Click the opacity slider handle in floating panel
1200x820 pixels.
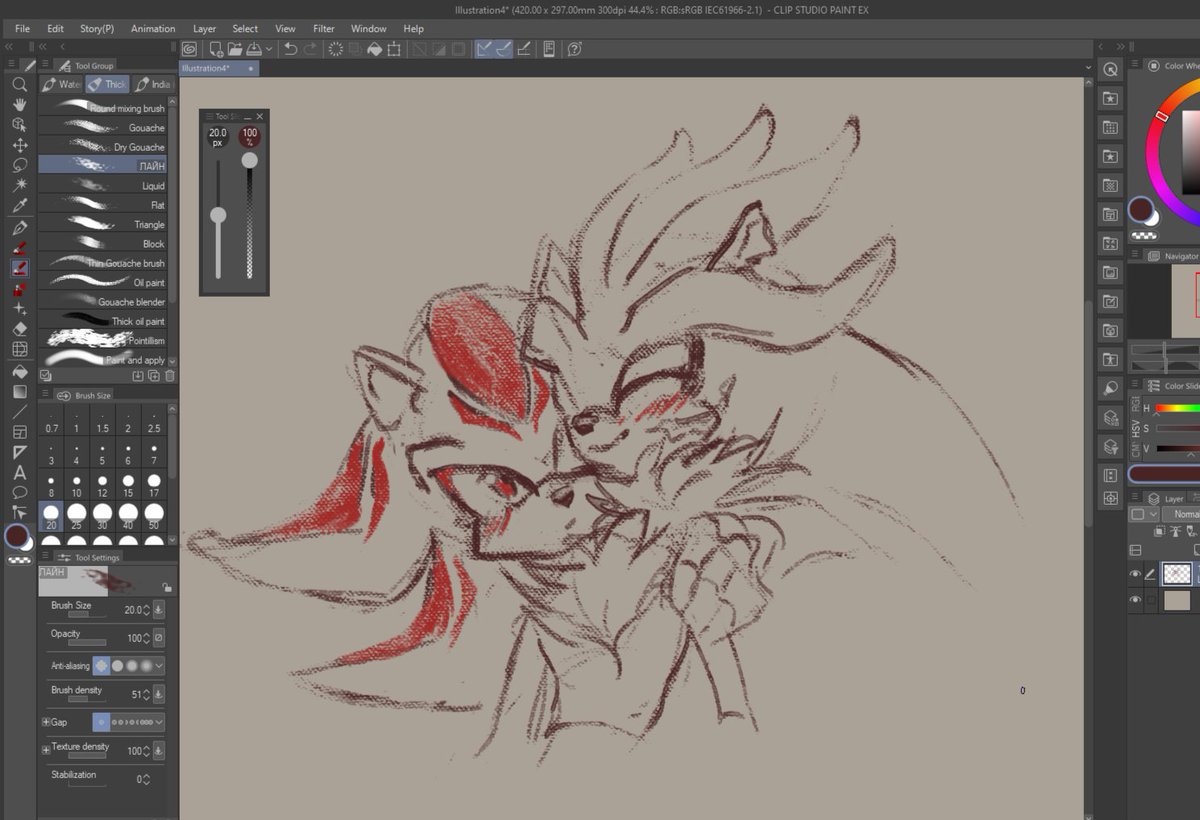250,160
